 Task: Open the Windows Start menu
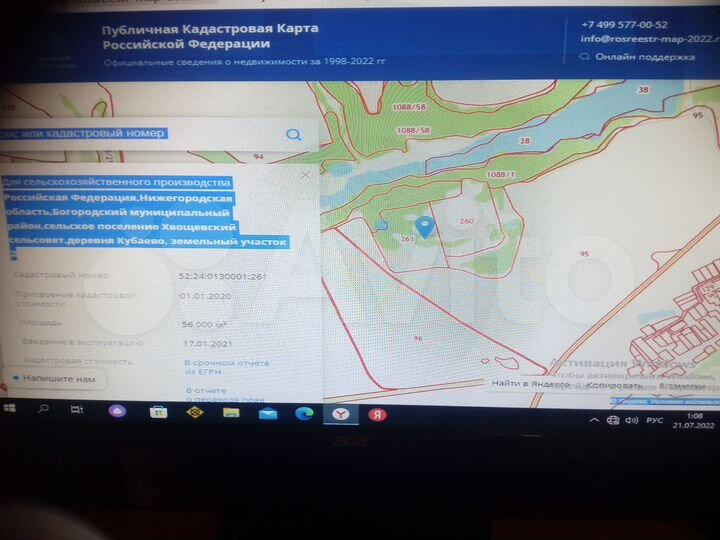click(10, 408)
